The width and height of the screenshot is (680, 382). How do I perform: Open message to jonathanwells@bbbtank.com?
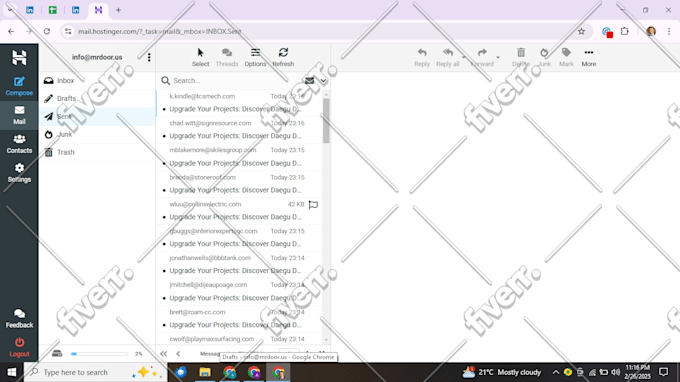pyautogui.click(x=239, y=264)
